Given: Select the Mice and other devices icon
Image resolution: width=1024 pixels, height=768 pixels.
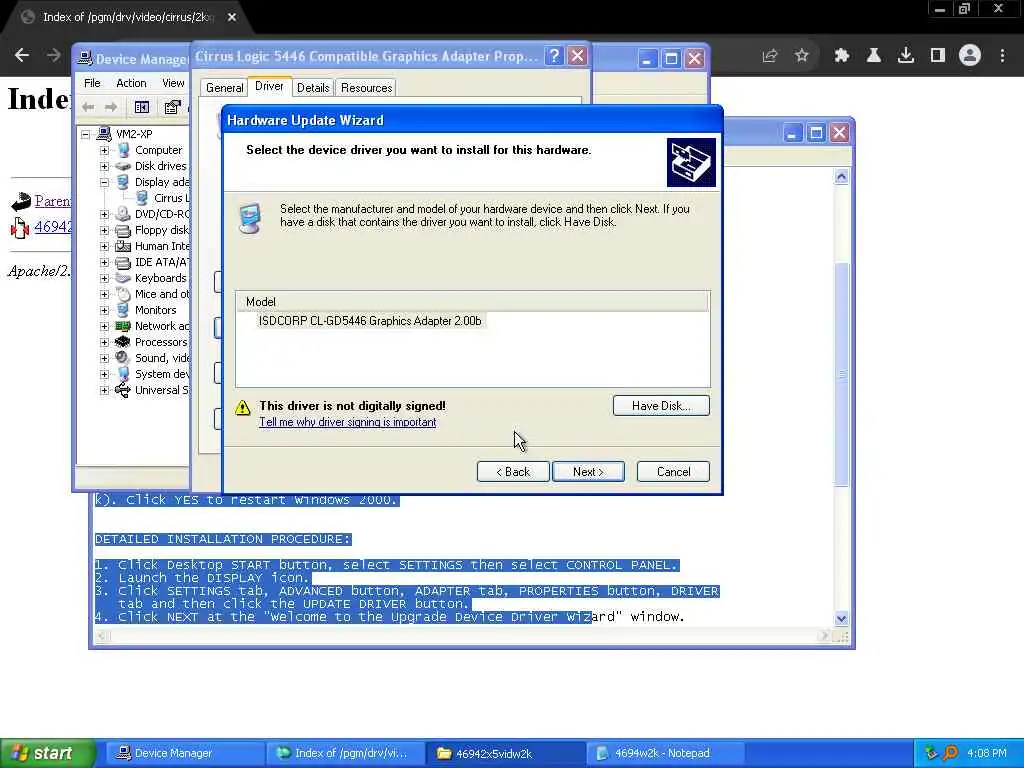Looking at the screenshot, I should (123, 294).
